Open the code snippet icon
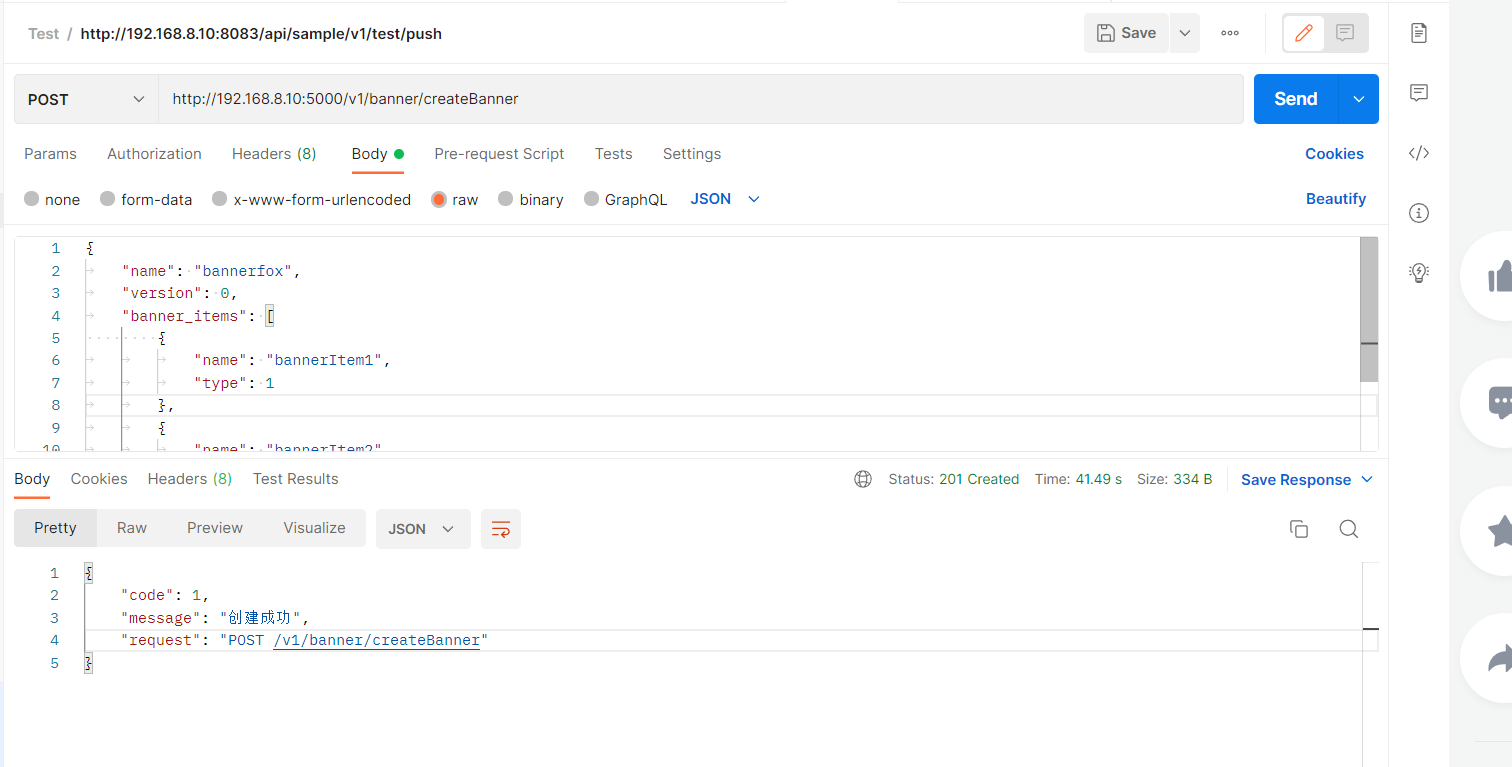The width and height of the screenshot is (1512, 767). click(x=1418, y=153)
